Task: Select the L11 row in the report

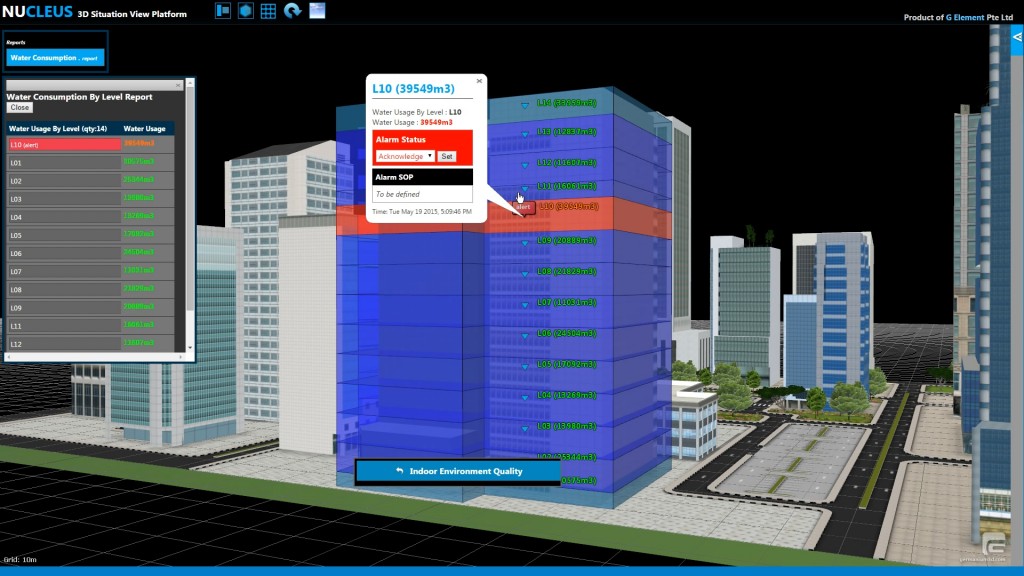Action: (x=90, y=326)
